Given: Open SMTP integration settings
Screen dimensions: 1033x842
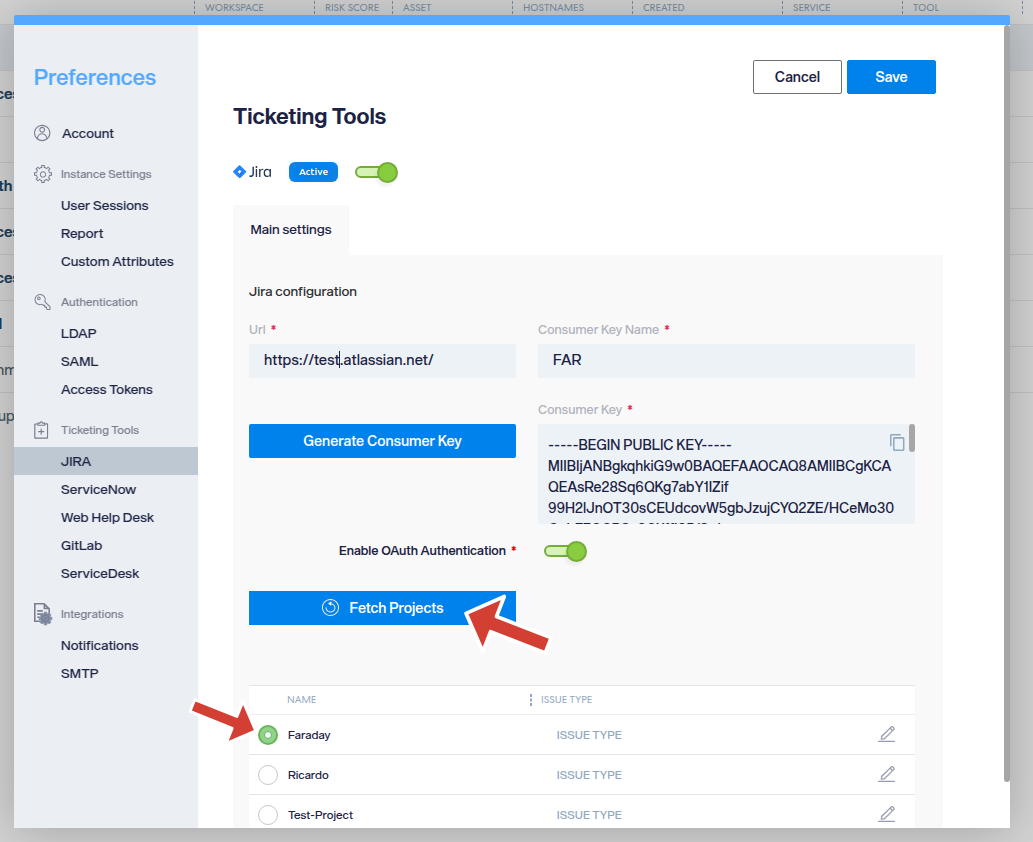Looking at the screenshot, I should pos(80,674).
